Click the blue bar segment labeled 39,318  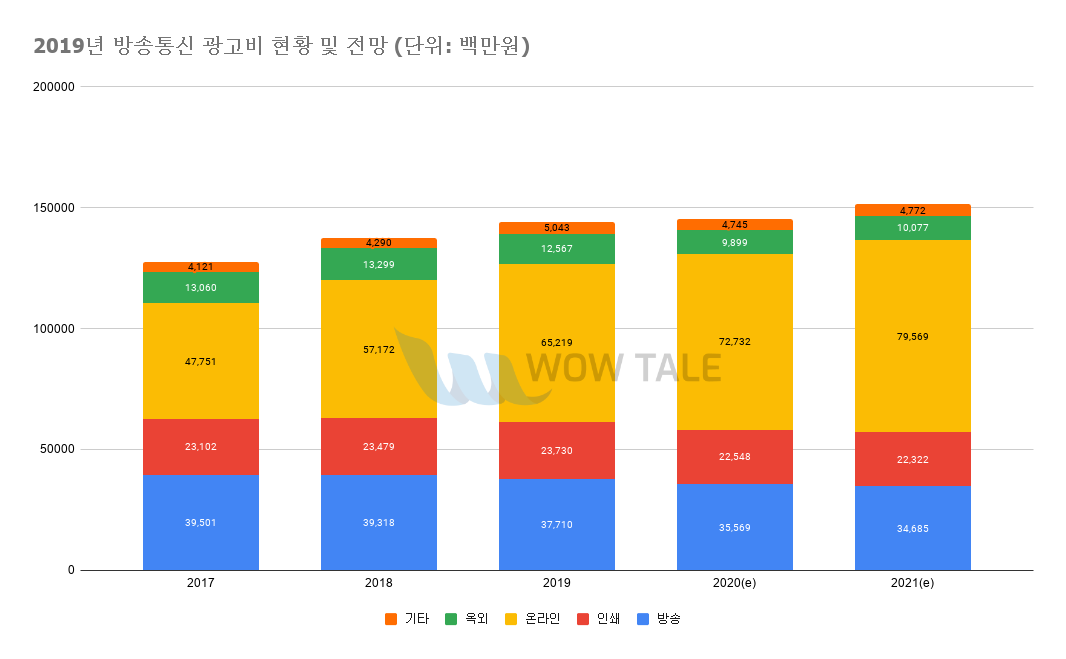click(x=379, y=522)
